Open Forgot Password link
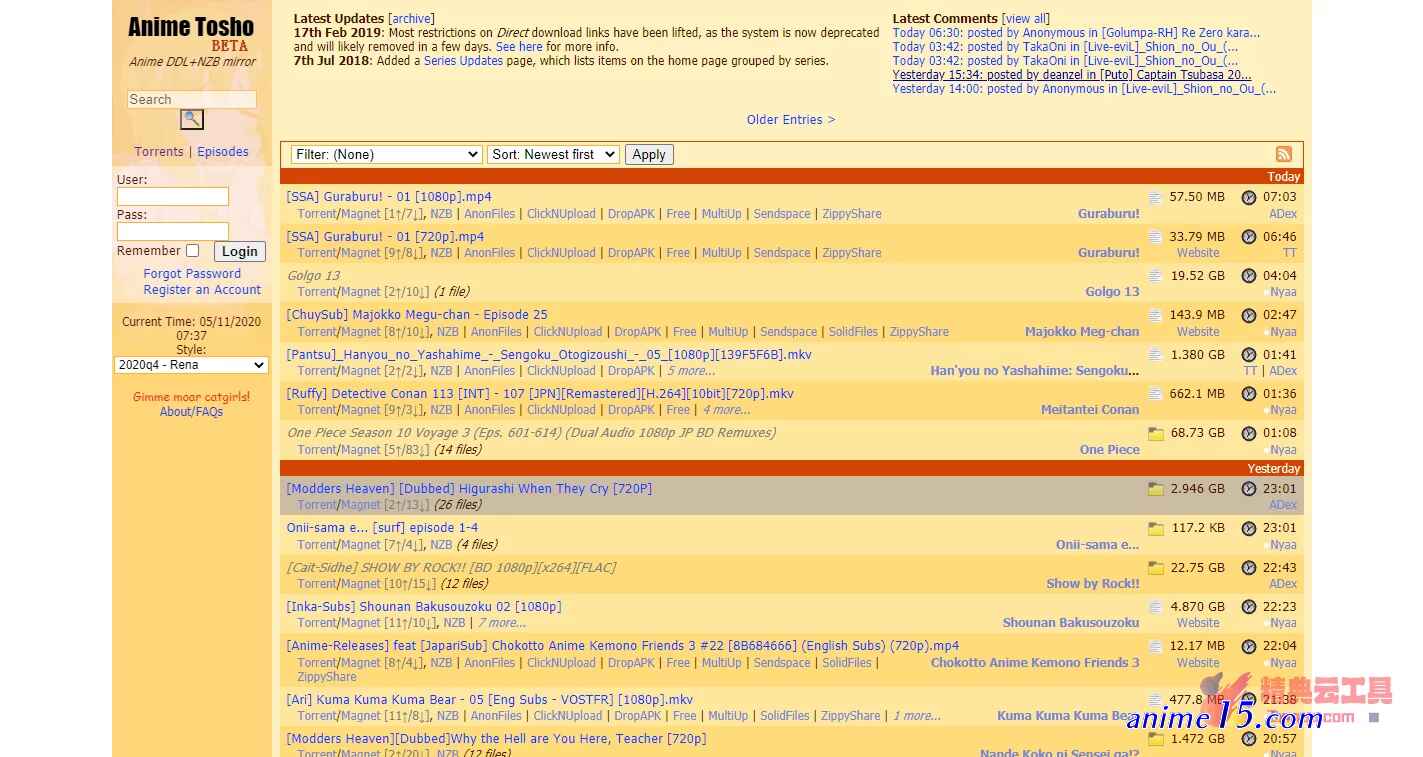The height and width of the screenshot is (757, 1423). click(x=192, y=274)
